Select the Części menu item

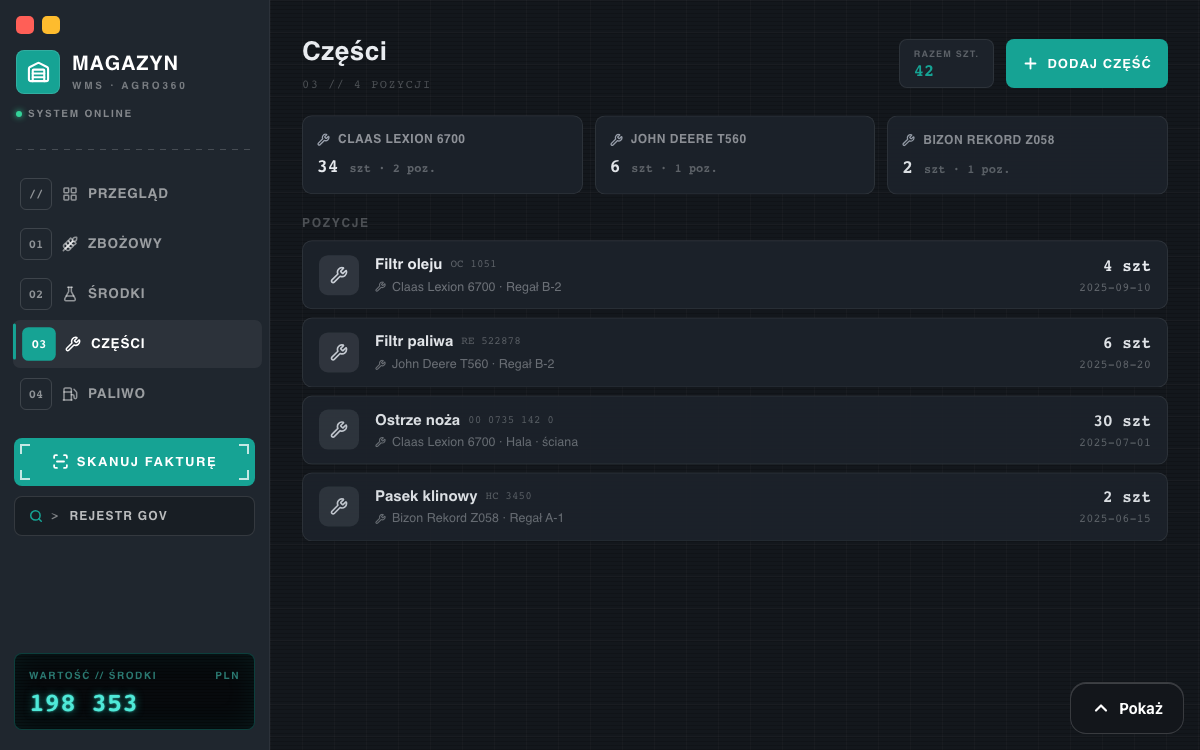point(137,344)
